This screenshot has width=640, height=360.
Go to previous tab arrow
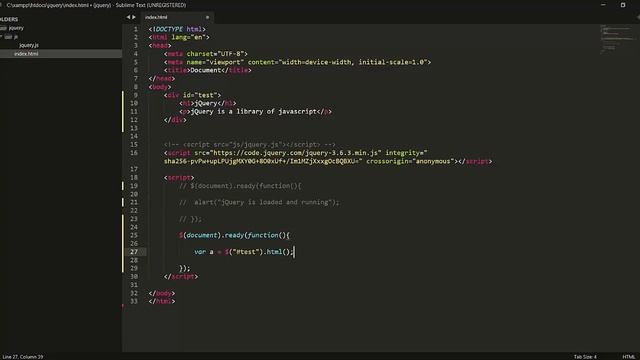128,17
